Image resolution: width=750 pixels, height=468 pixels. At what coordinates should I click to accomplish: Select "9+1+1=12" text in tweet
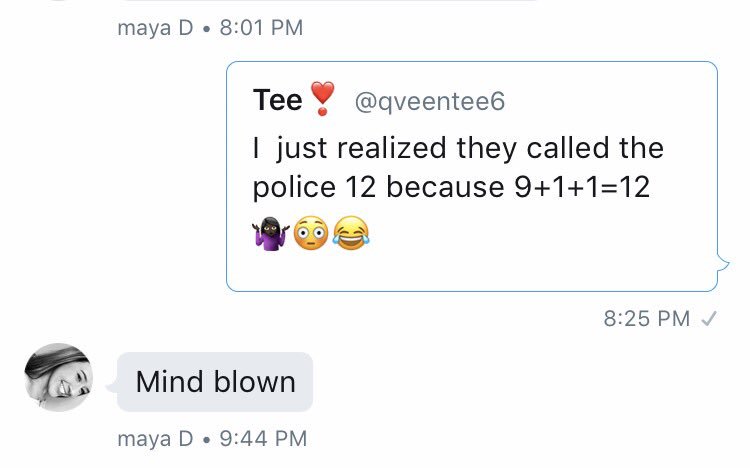[582, 187]
